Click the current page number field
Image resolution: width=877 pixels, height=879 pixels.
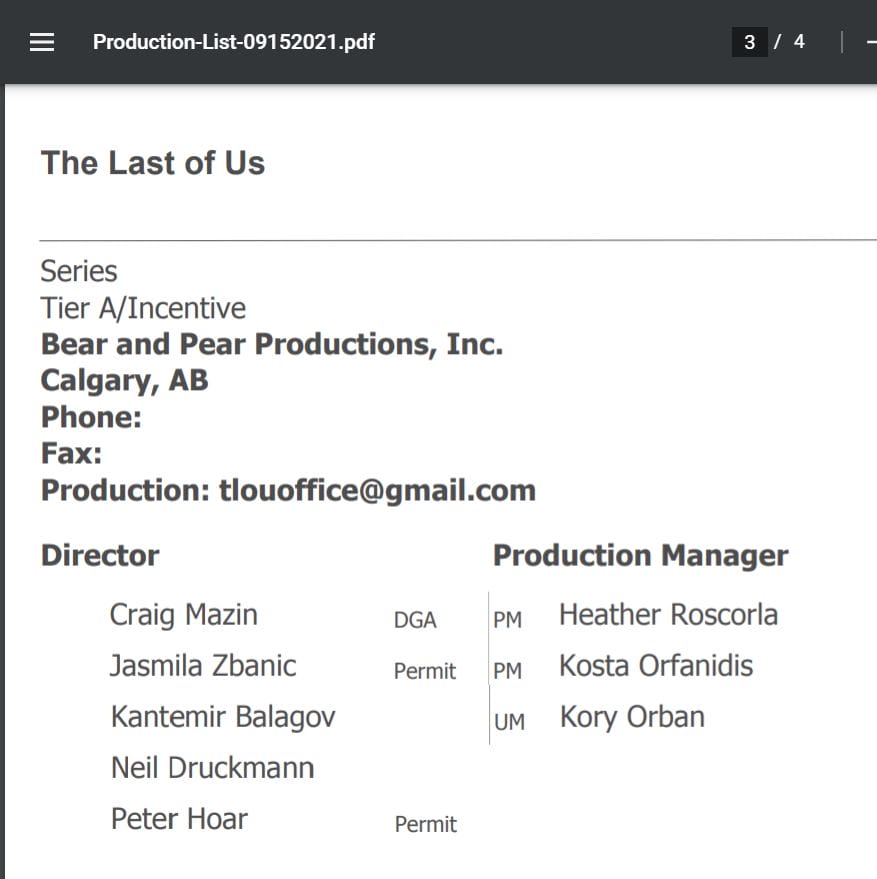749,42
